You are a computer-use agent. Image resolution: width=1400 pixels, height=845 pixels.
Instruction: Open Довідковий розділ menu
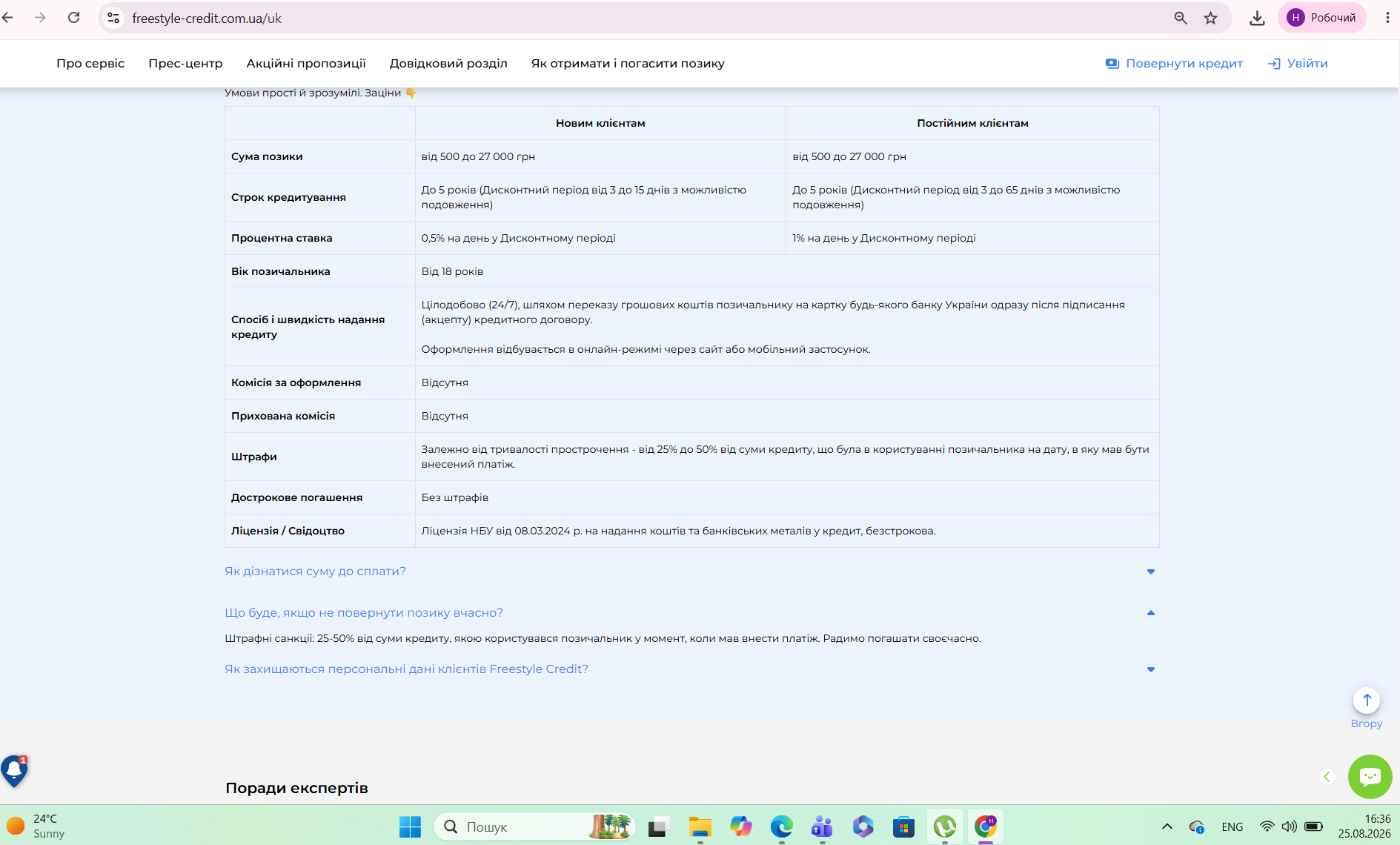click(448, 64)
